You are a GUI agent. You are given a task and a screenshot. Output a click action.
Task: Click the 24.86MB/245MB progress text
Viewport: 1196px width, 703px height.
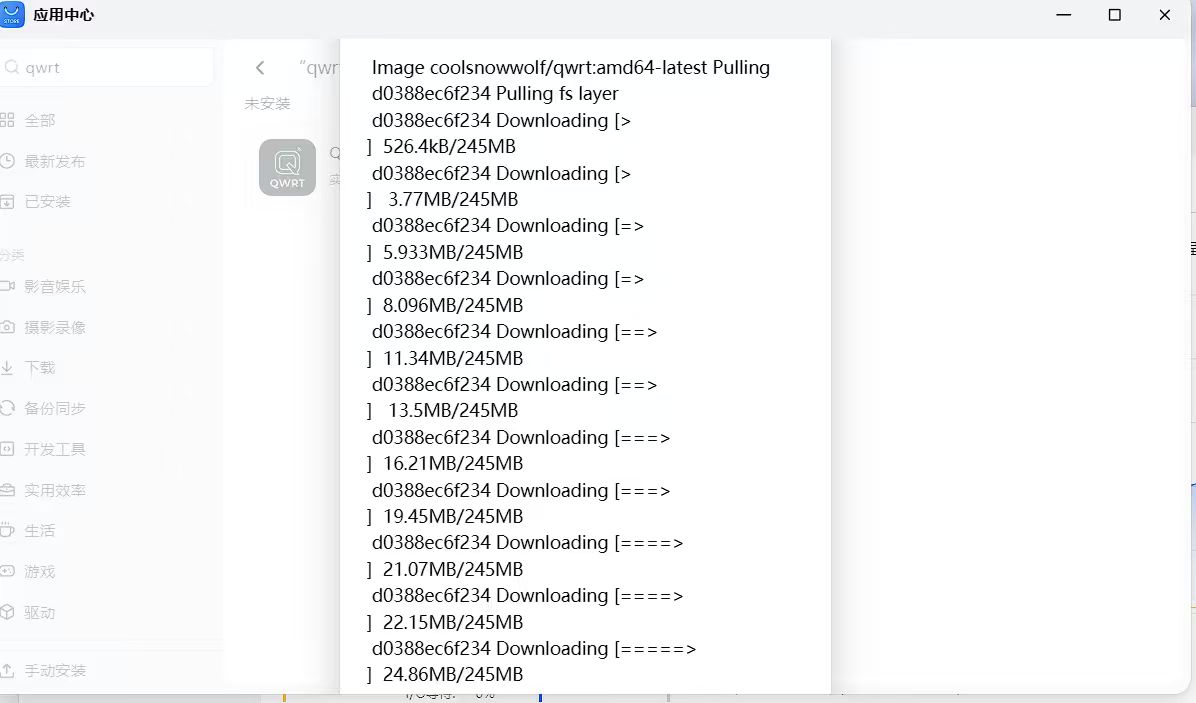453,675
